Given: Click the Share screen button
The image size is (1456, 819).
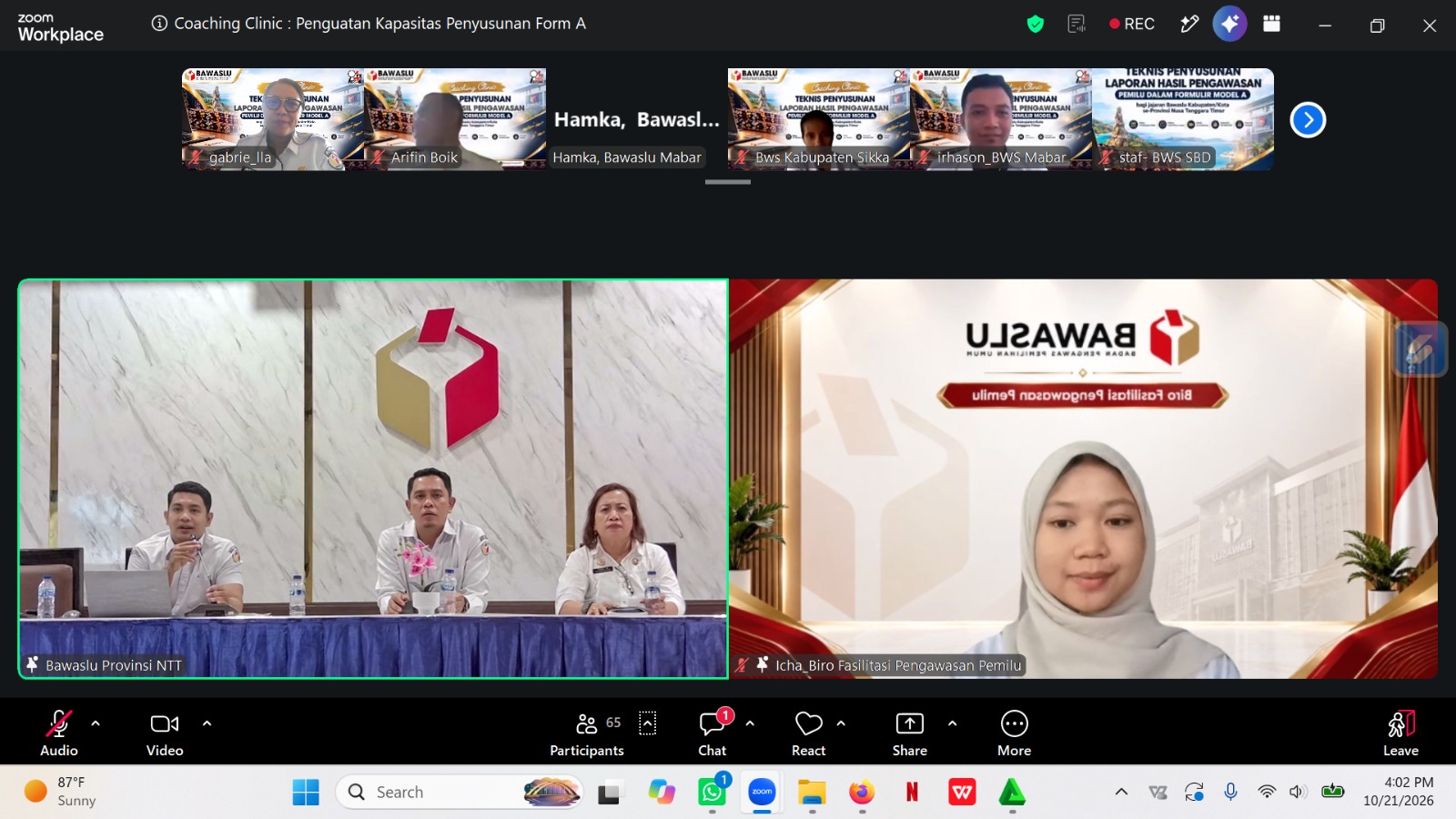Looking at the screenshot, I should click(x=910, y=733).
